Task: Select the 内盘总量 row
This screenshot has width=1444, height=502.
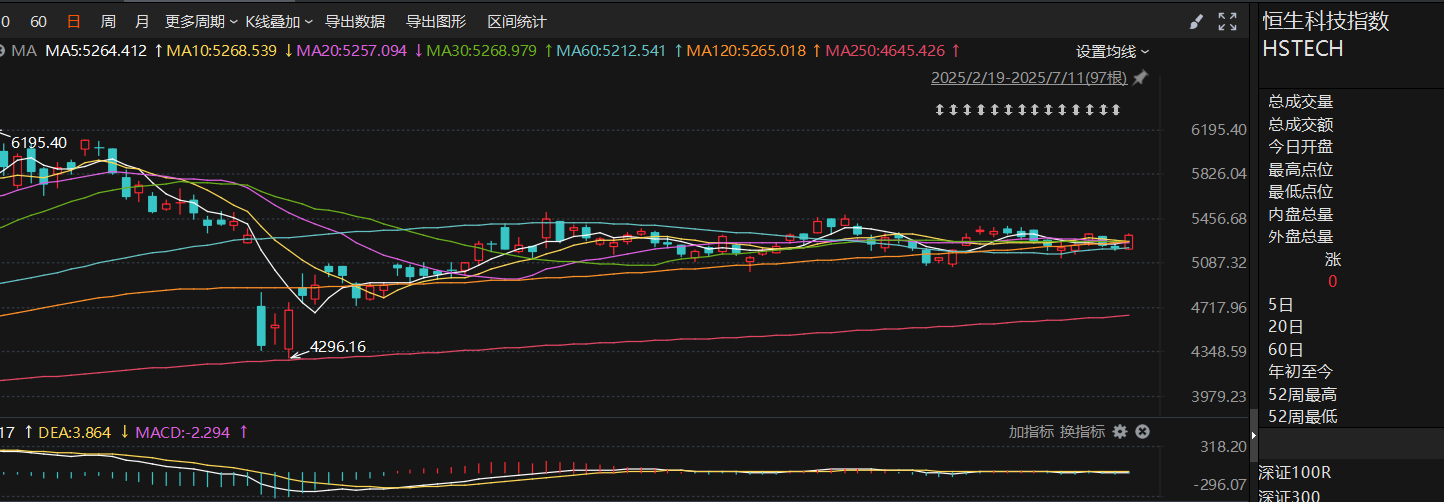Action: tap(1301, 214)
